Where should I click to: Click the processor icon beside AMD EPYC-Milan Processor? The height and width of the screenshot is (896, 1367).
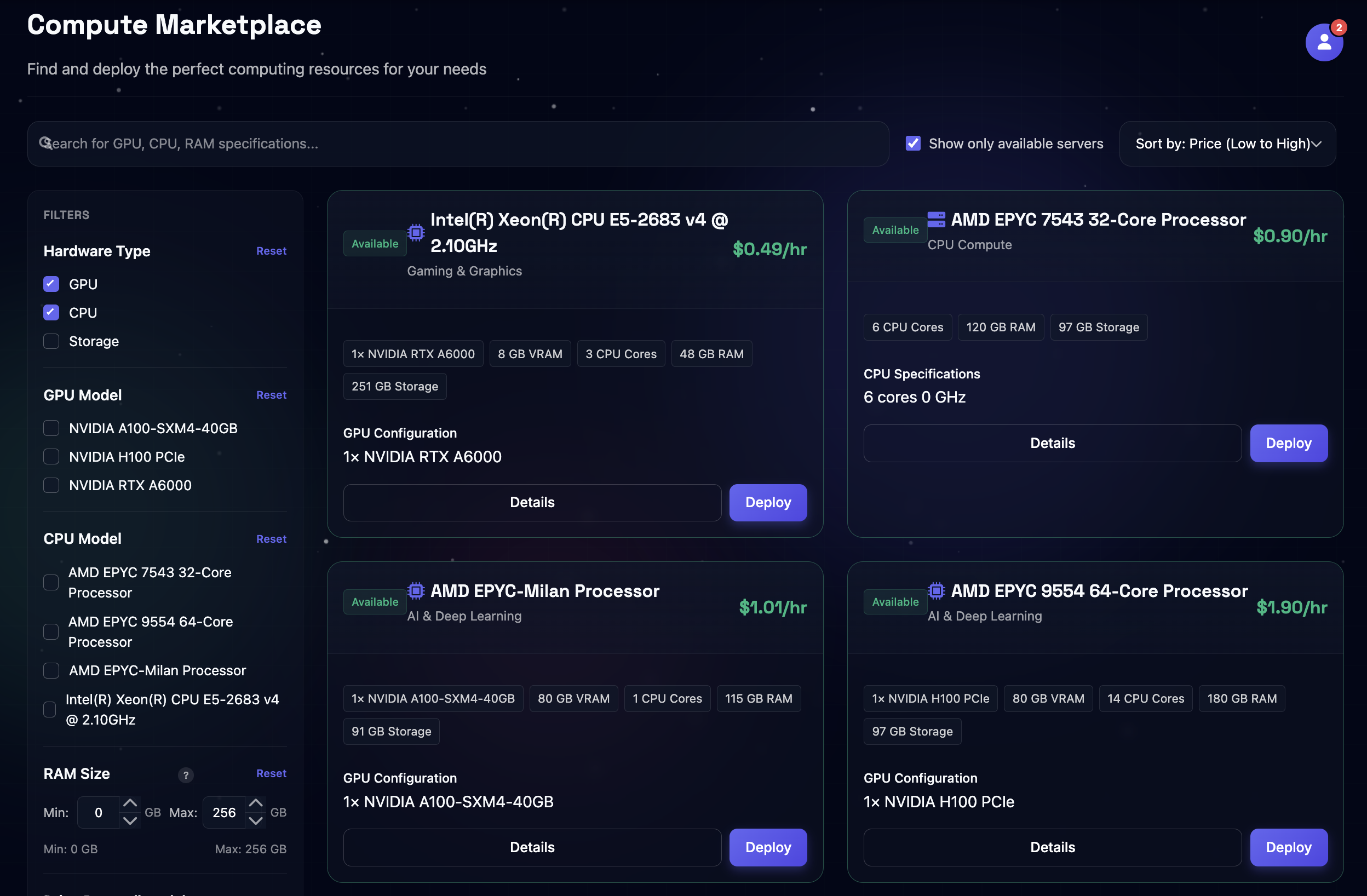[x=415, y=590]
